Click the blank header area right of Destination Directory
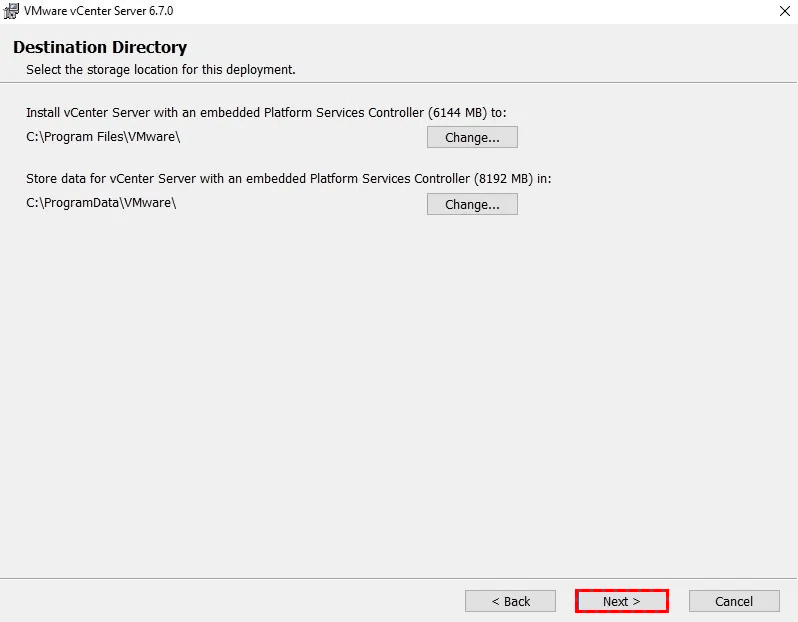Viewport: 798px width, 622px height. pos(500,47)
